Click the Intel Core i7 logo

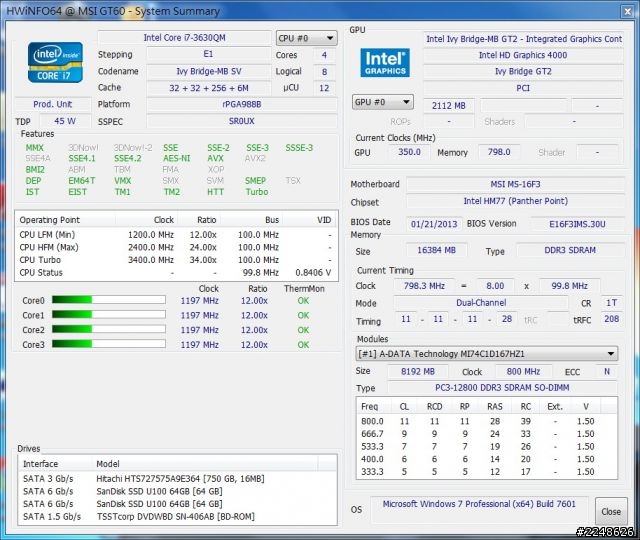click(x=55, y=62)
